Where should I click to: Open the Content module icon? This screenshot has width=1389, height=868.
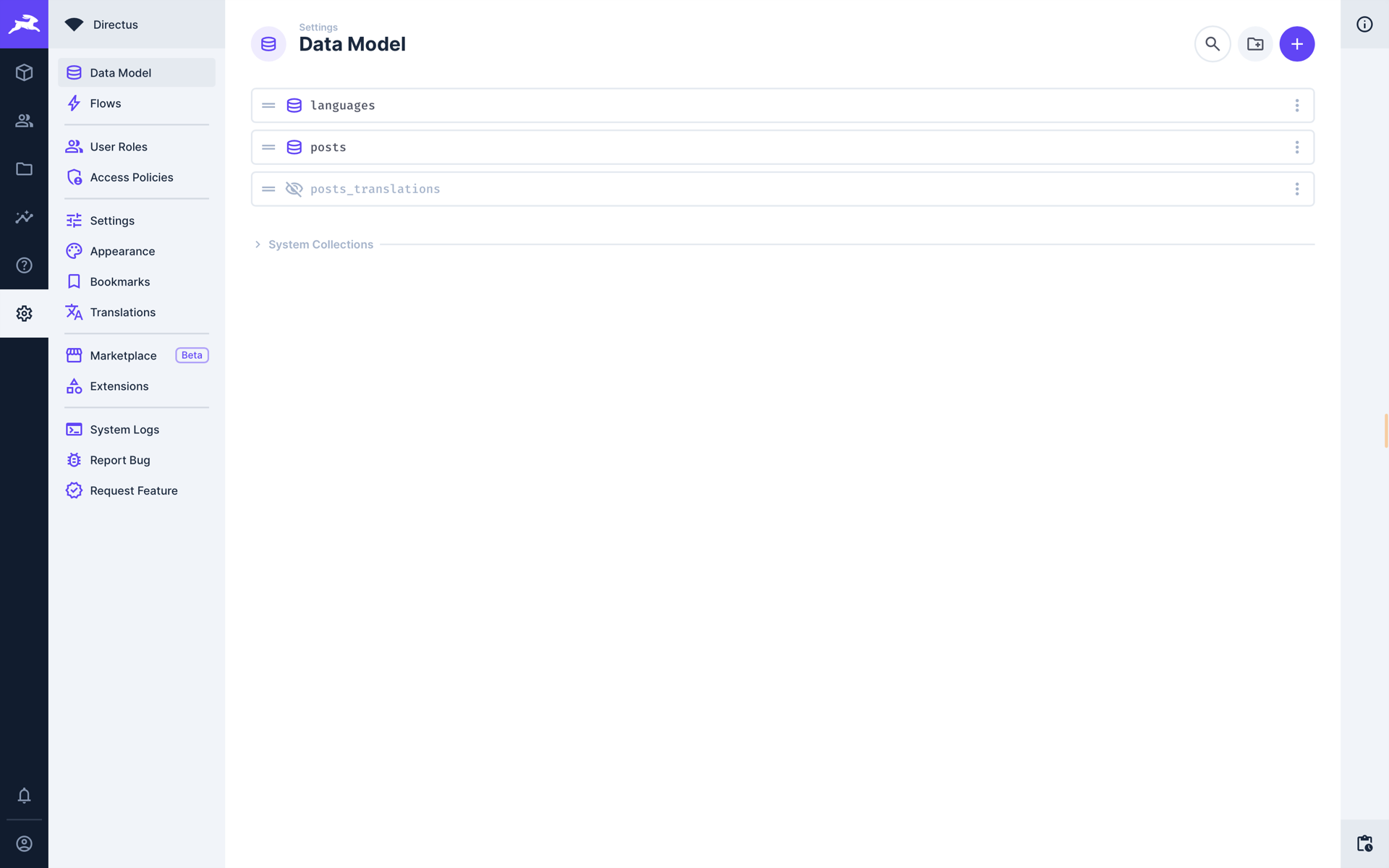24,72
